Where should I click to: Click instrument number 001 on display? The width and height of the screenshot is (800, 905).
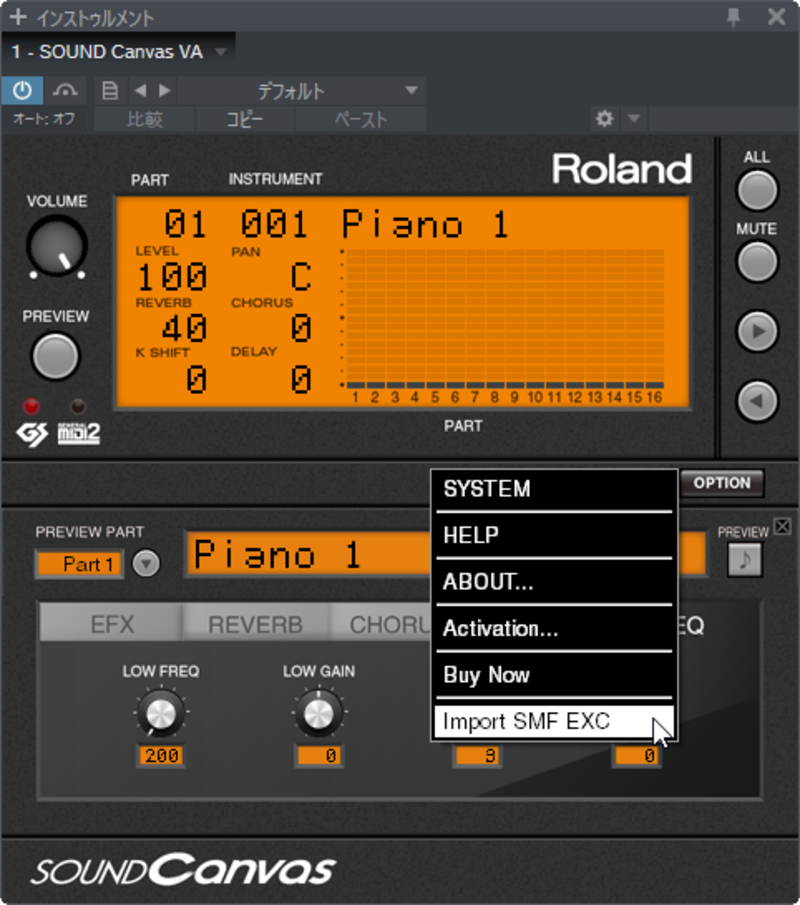point(274,224)
